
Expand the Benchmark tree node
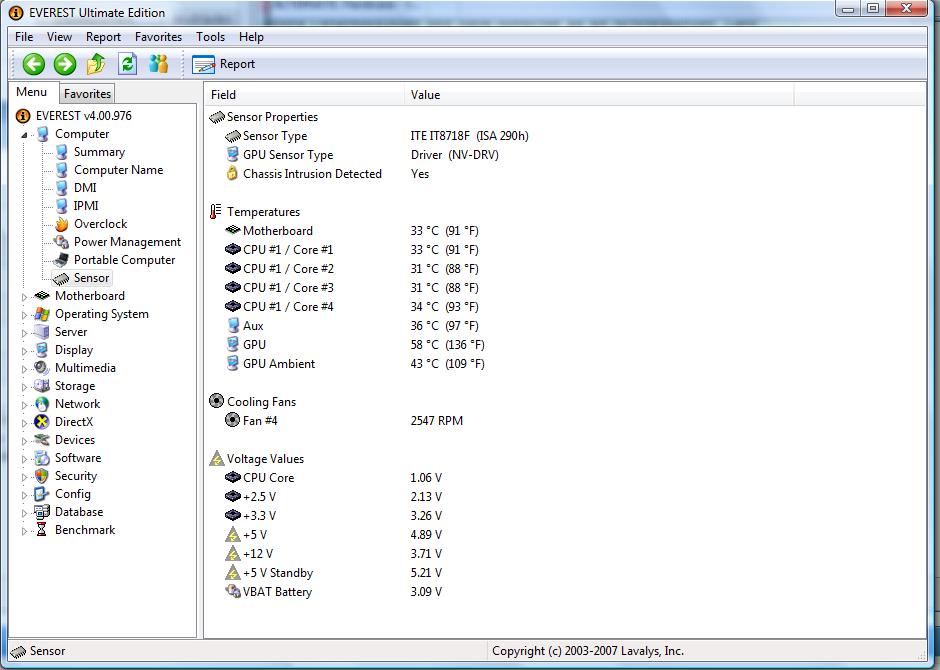tap(25, 531)
